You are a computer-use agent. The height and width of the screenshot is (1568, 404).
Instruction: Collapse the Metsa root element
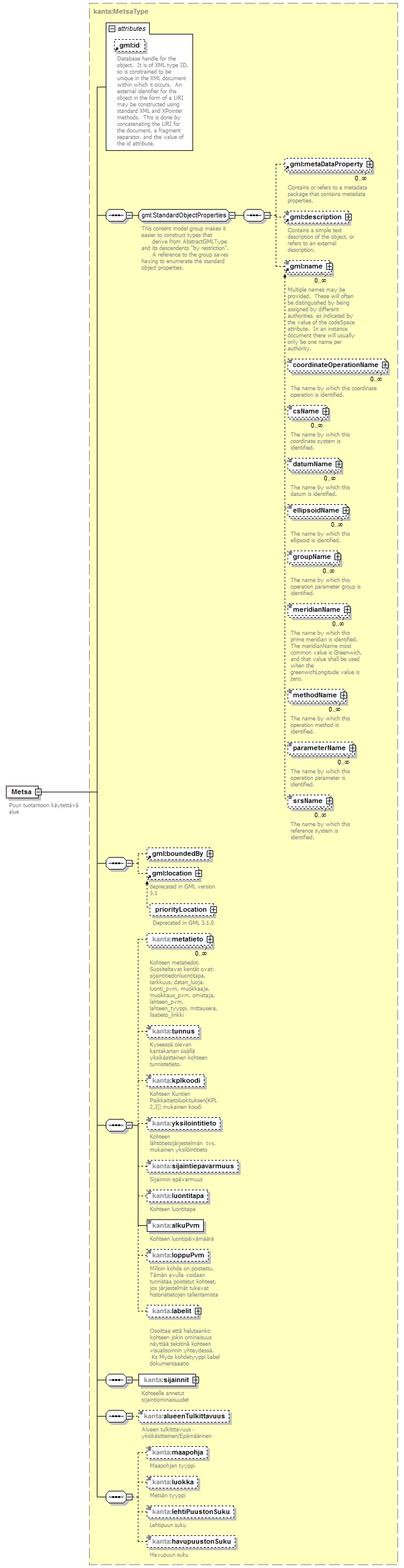tap(39, 792)
